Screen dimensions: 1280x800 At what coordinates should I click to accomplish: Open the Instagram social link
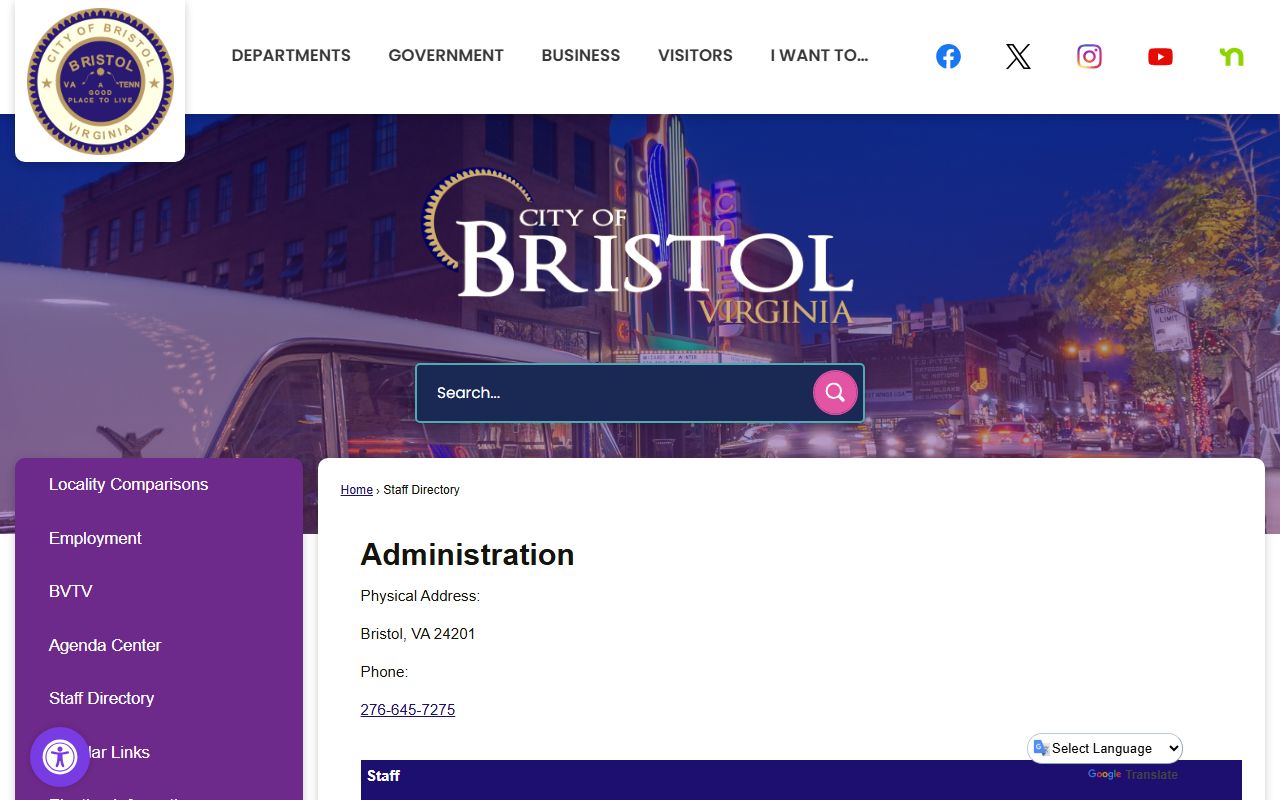pyautogui.click(x=1089, y=57)
